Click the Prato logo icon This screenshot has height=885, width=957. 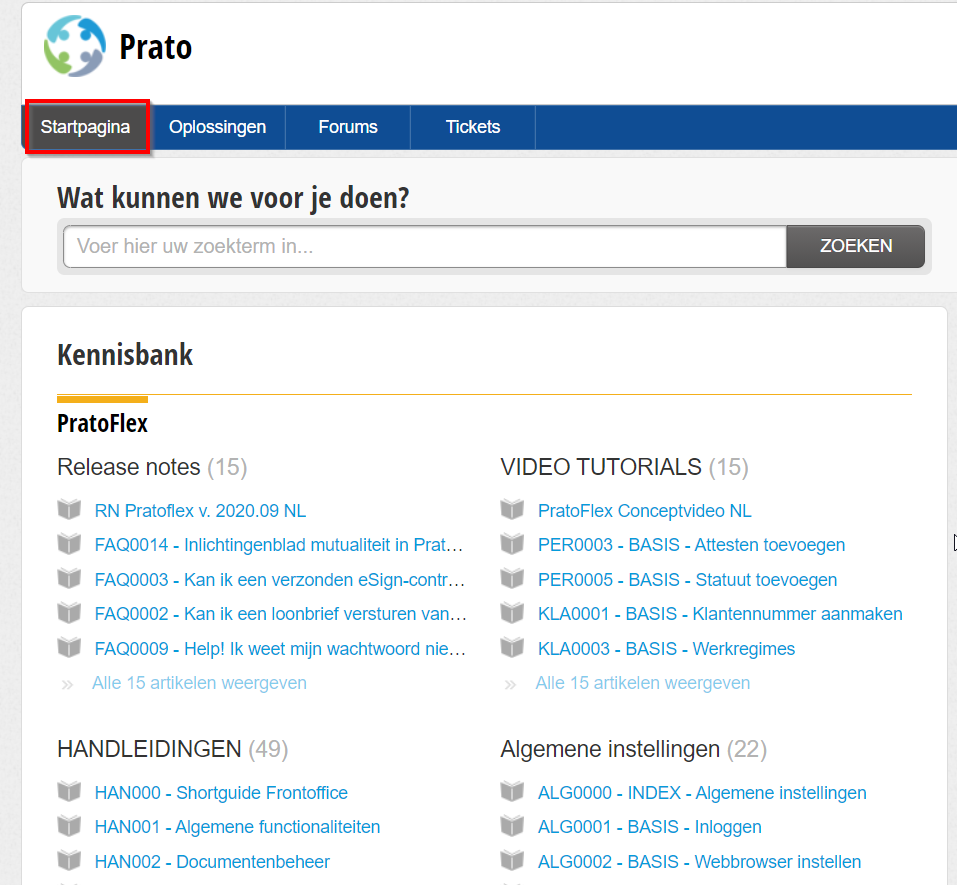pos(74,46)
